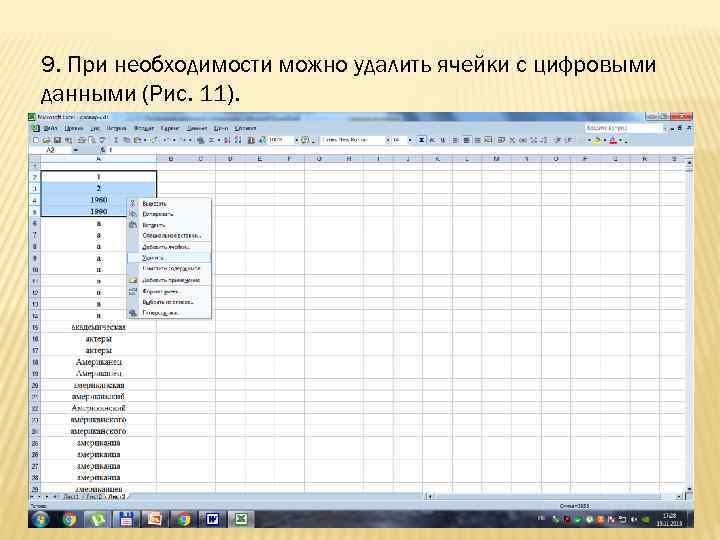Switch to the Лист3 sheet tab

(x=116, y=497)
